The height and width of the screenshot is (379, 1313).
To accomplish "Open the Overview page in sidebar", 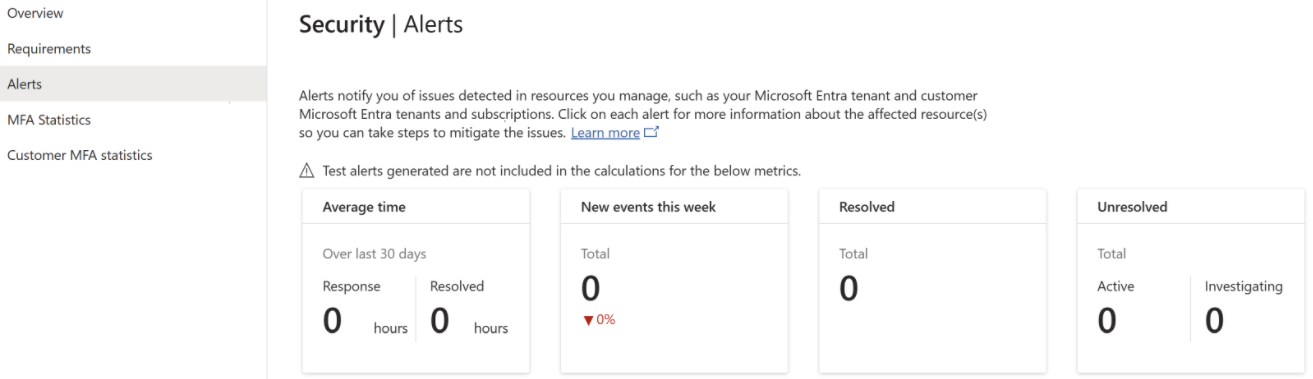I will (133, 14).
